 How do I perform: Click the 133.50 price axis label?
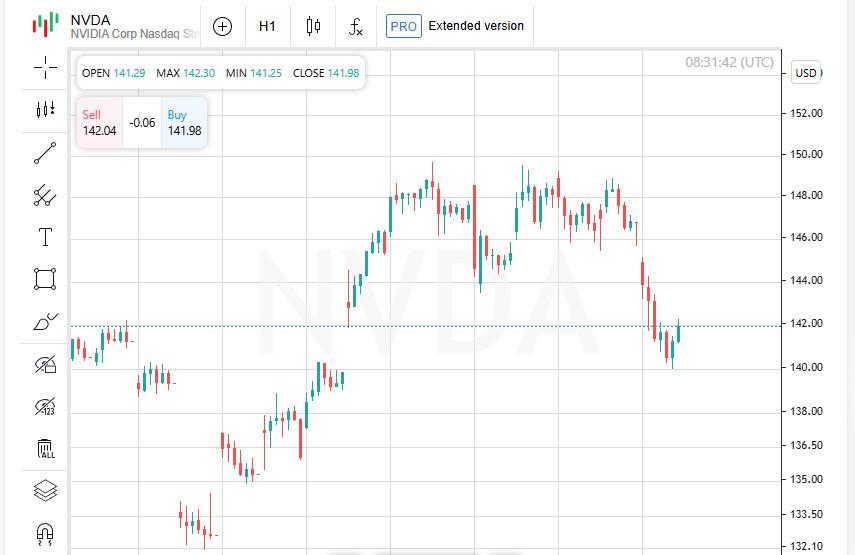tap(806, 514)
